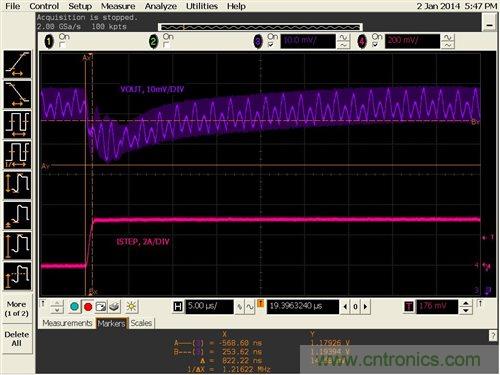Viewport: 500px width, 375px height.
Task: Select the Vmax measurement icon in sidebar
Action: (17, 246)
